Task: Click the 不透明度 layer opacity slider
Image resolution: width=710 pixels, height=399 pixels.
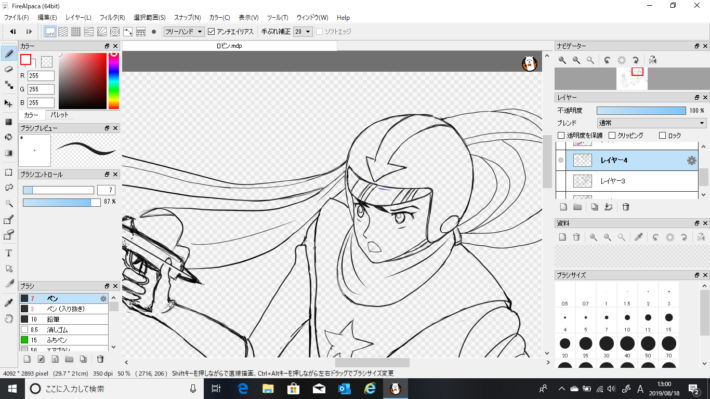Action: point(641,111)
